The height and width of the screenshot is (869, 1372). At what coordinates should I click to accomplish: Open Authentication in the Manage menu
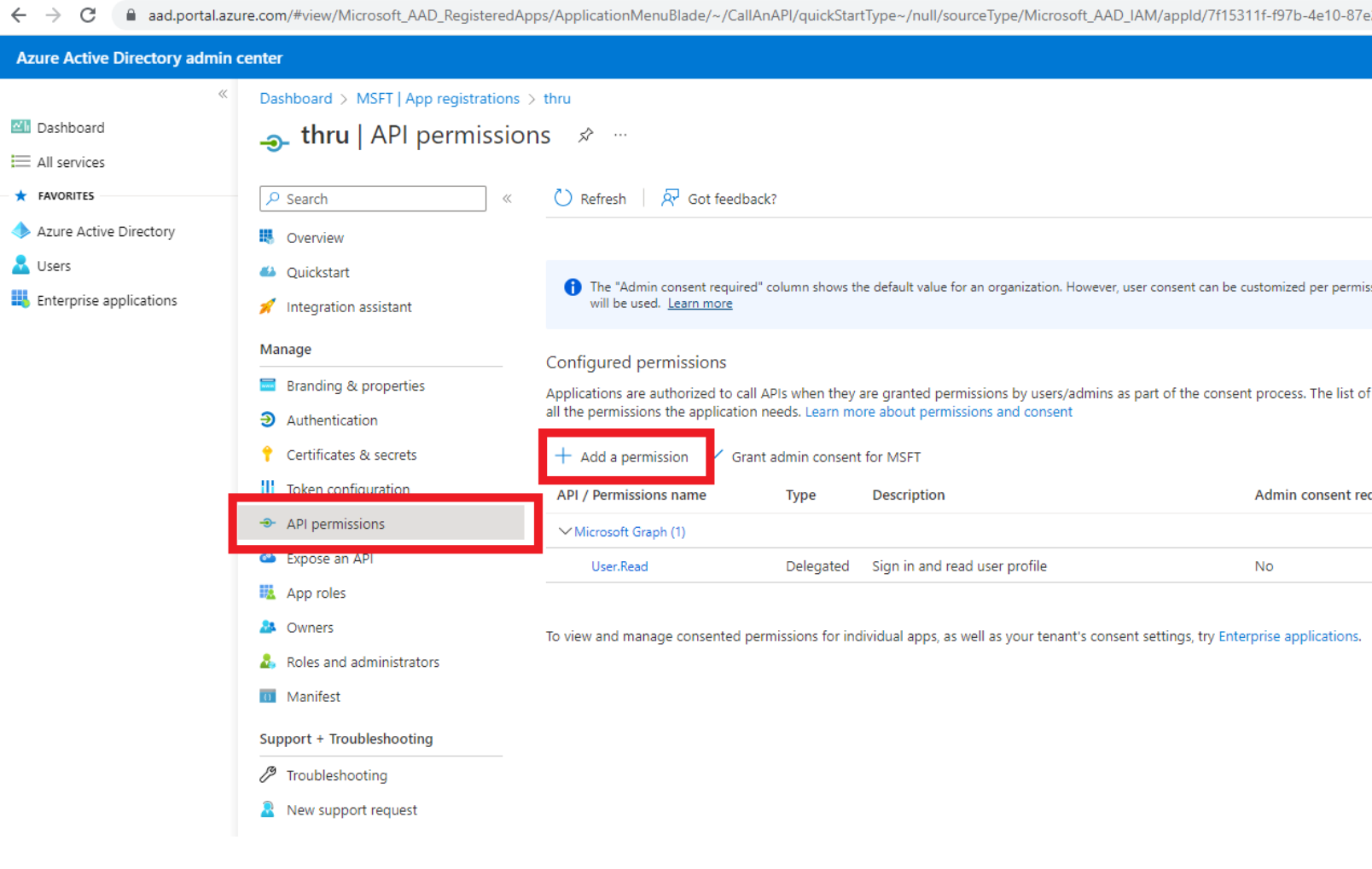(331, 420)
